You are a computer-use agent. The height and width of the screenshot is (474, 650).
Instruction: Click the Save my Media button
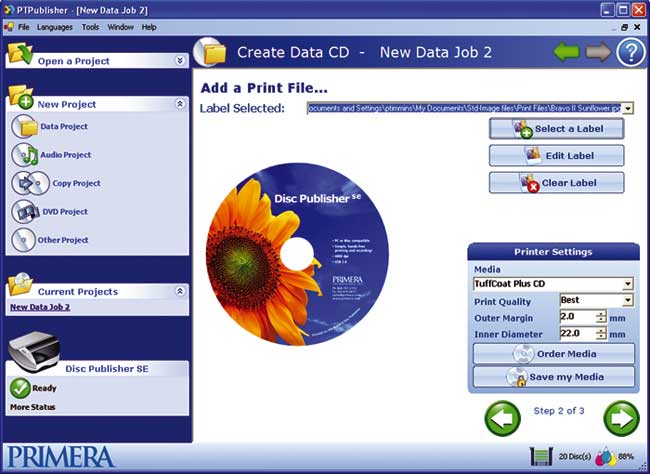pyautogui.click(x=554, y=377)
